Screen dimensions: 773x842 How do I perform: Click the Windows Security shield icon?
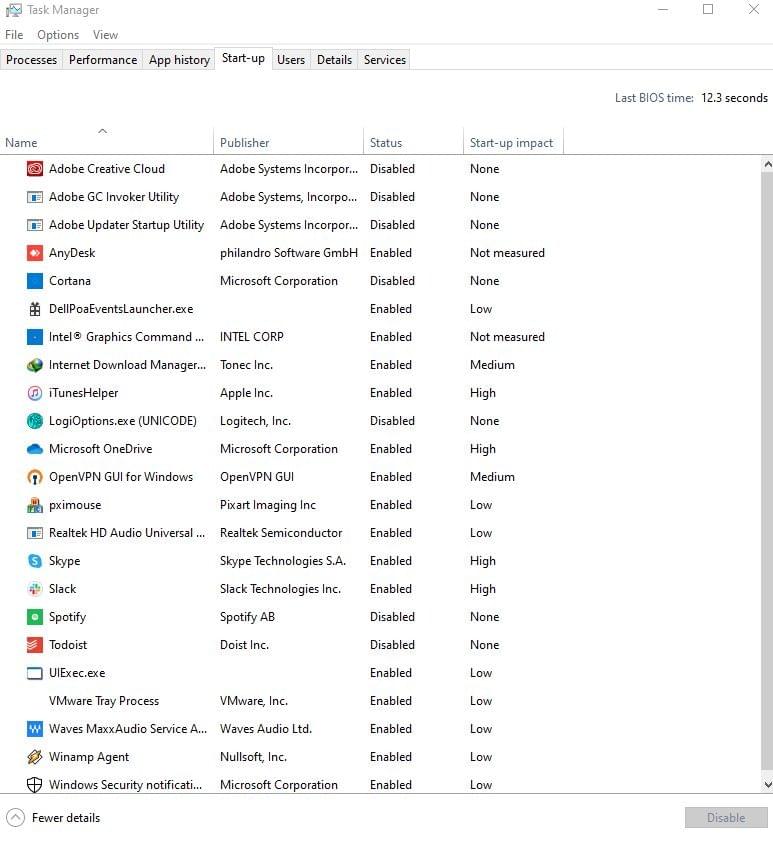pos(35,785)
